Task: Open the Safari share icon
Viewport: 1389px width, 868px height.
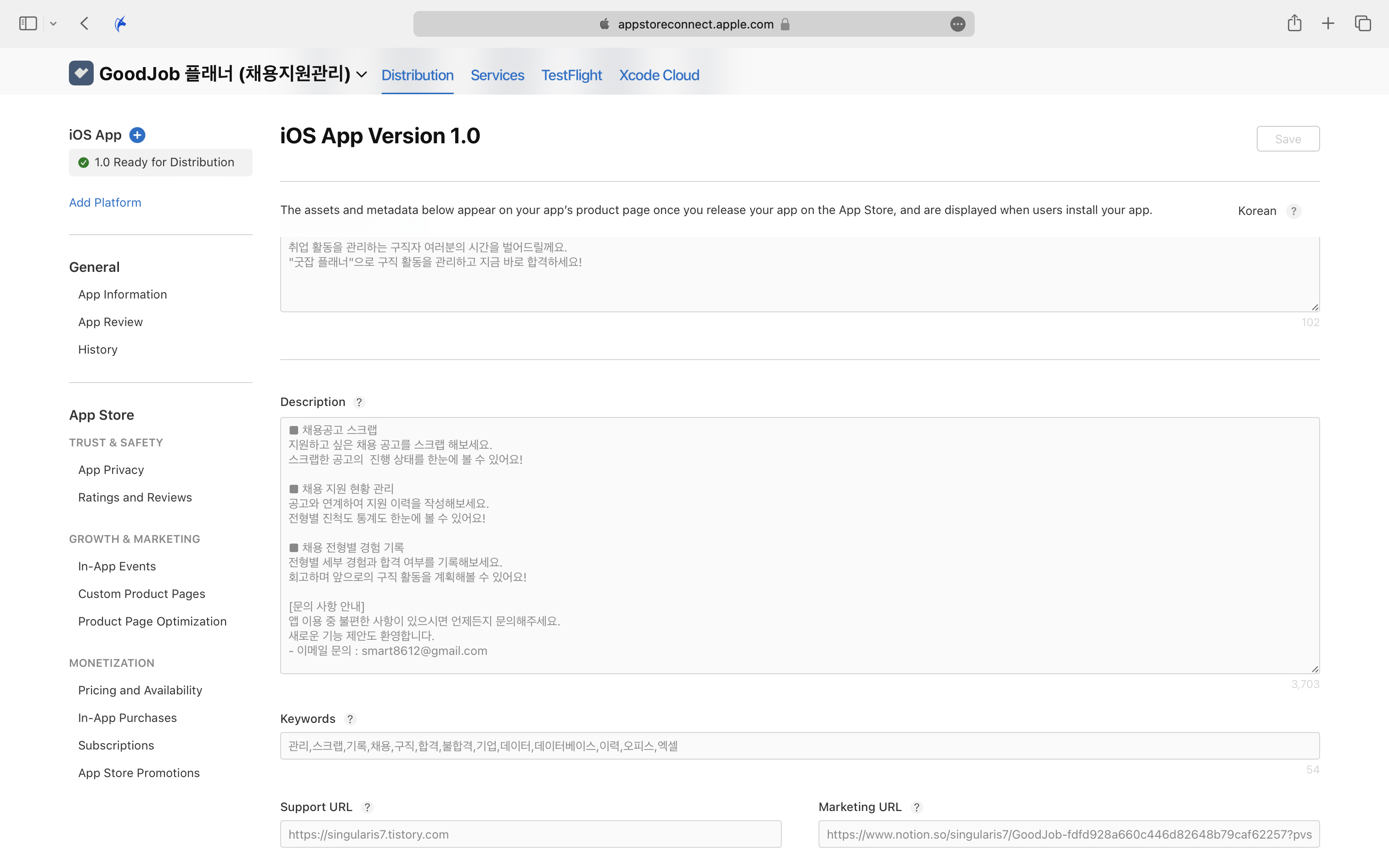Action: pos(1294,23)
